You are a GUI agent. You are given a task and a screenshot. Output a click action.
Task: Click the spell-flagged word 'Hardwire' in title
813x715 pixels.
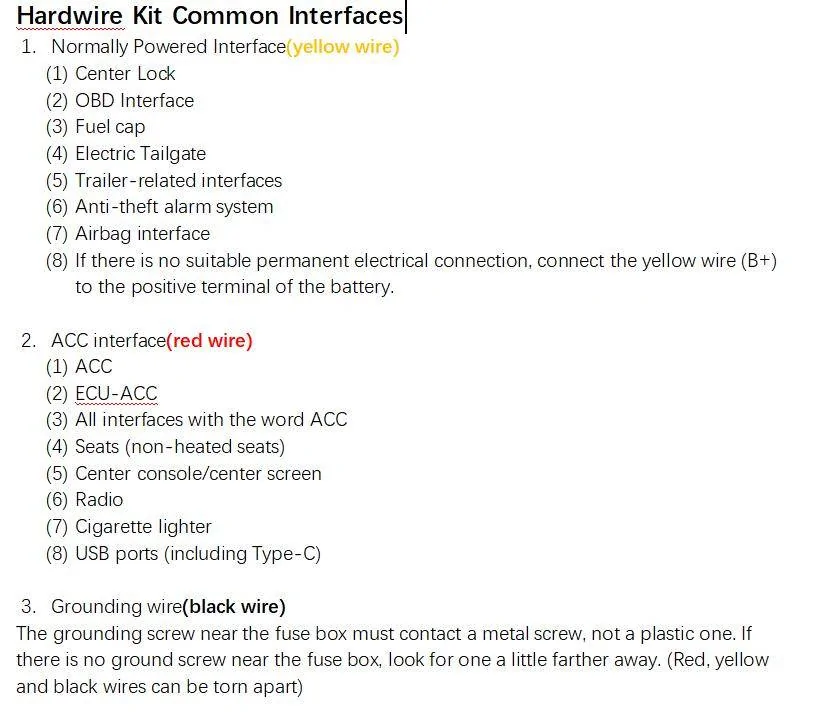69,16
